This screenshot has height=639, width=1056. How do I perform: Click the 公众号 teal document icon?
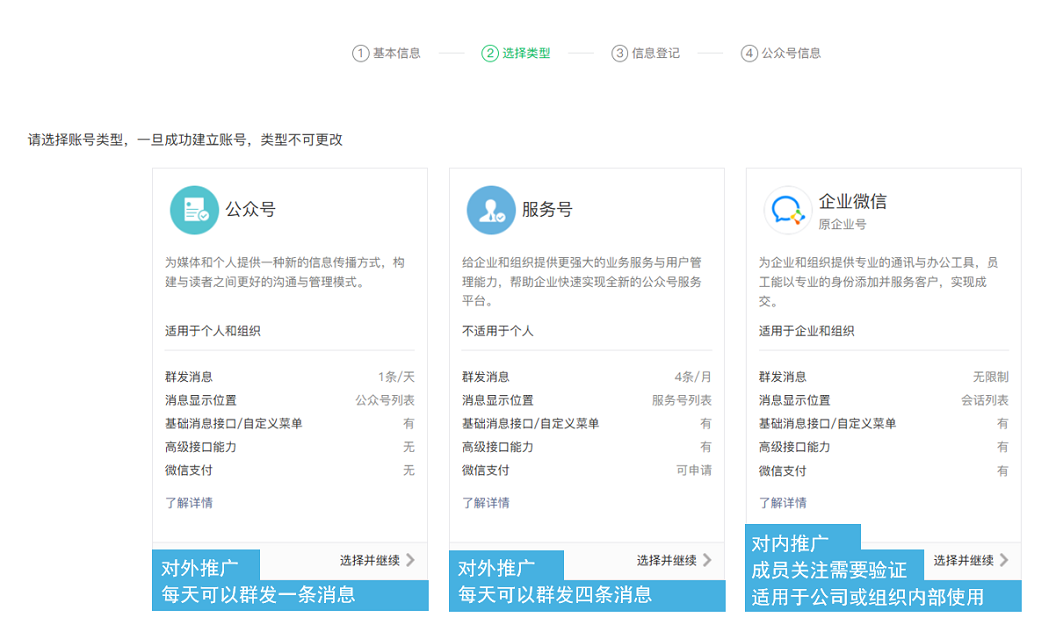[194, 210]
